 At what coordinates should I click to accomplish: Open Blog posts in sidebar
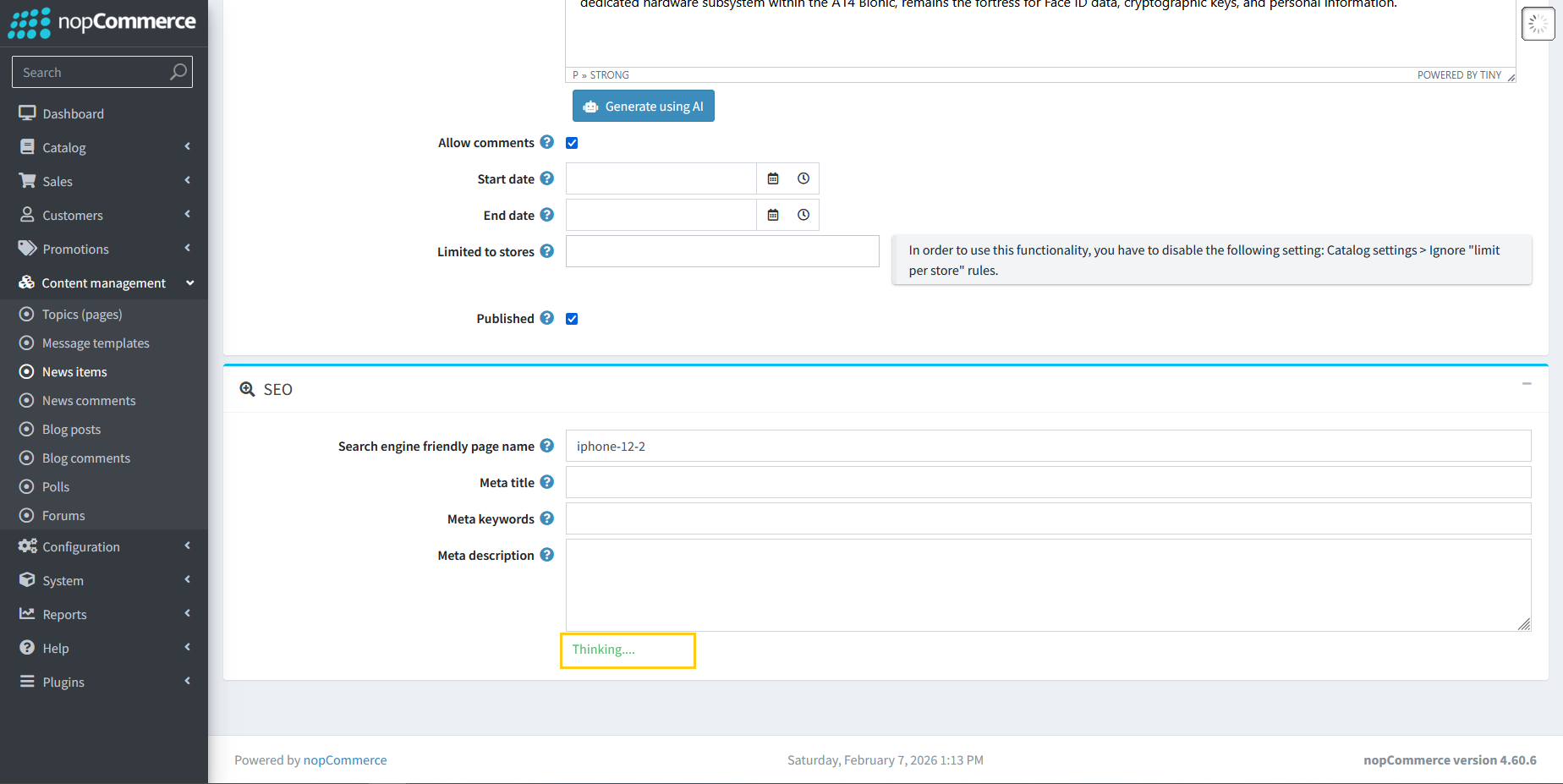[72, 430]
